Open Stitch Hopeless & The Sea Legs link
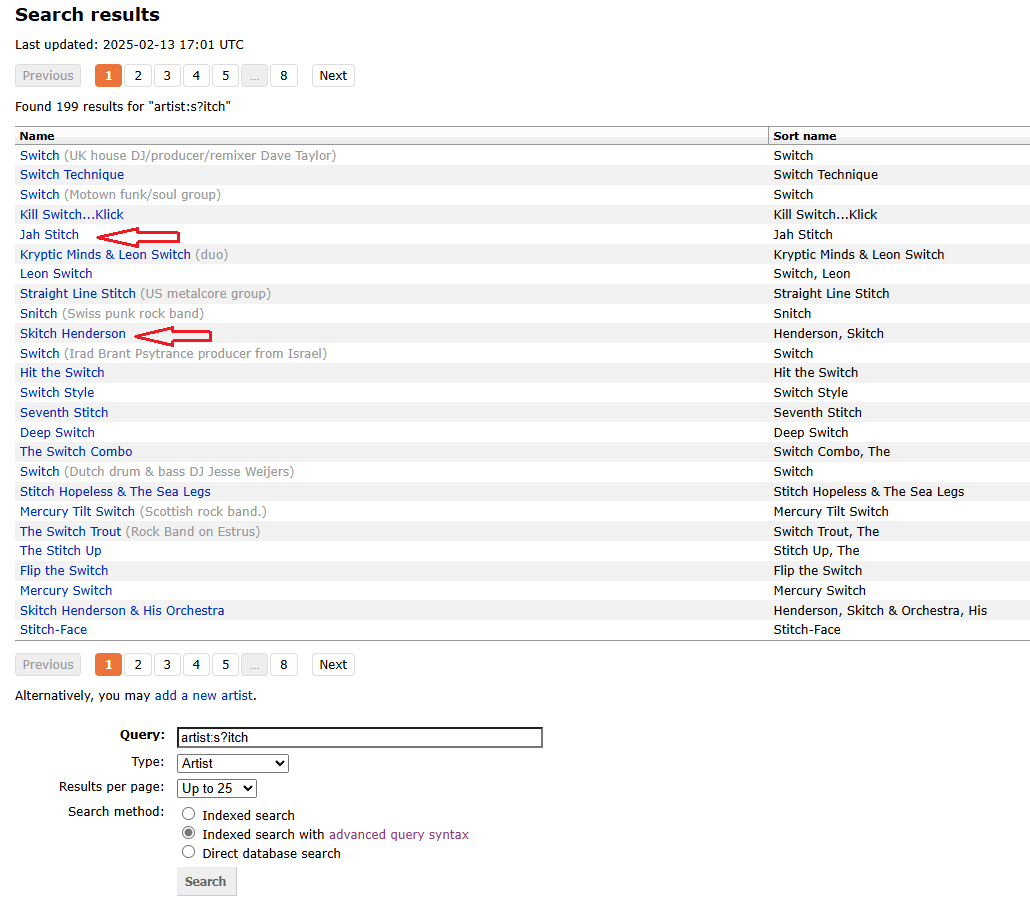Image resolution: width=1030 pixels, height=903 pixels. (115, 492)
